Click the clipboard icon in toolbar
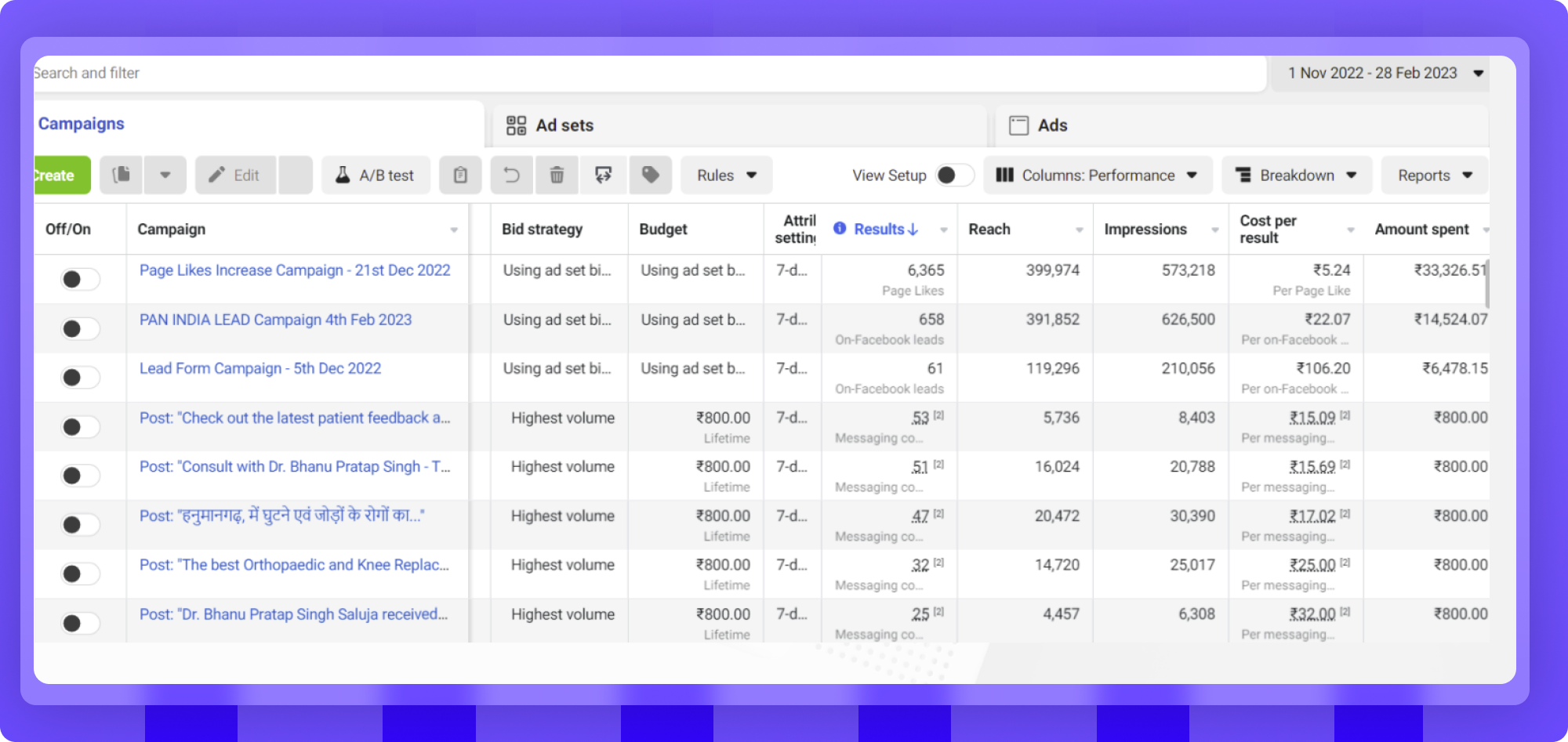Viewport: 1568px width, 742px height. pos(460,175)
